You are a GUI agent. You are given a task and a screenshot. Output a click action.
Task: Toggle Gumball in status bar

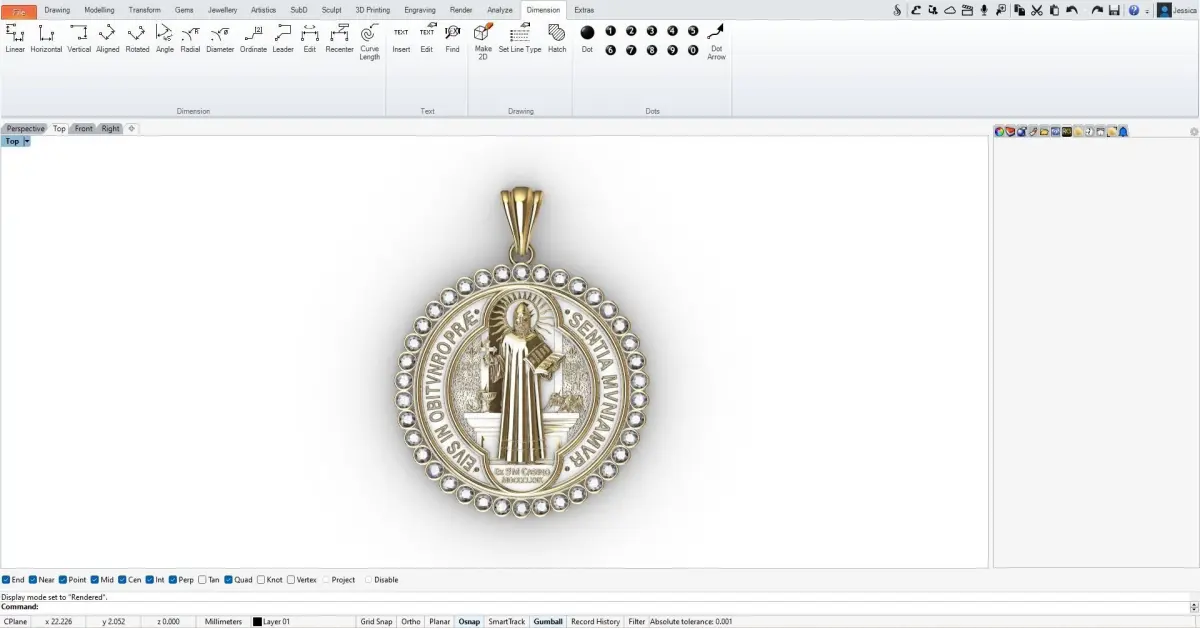tap(548, 622)
